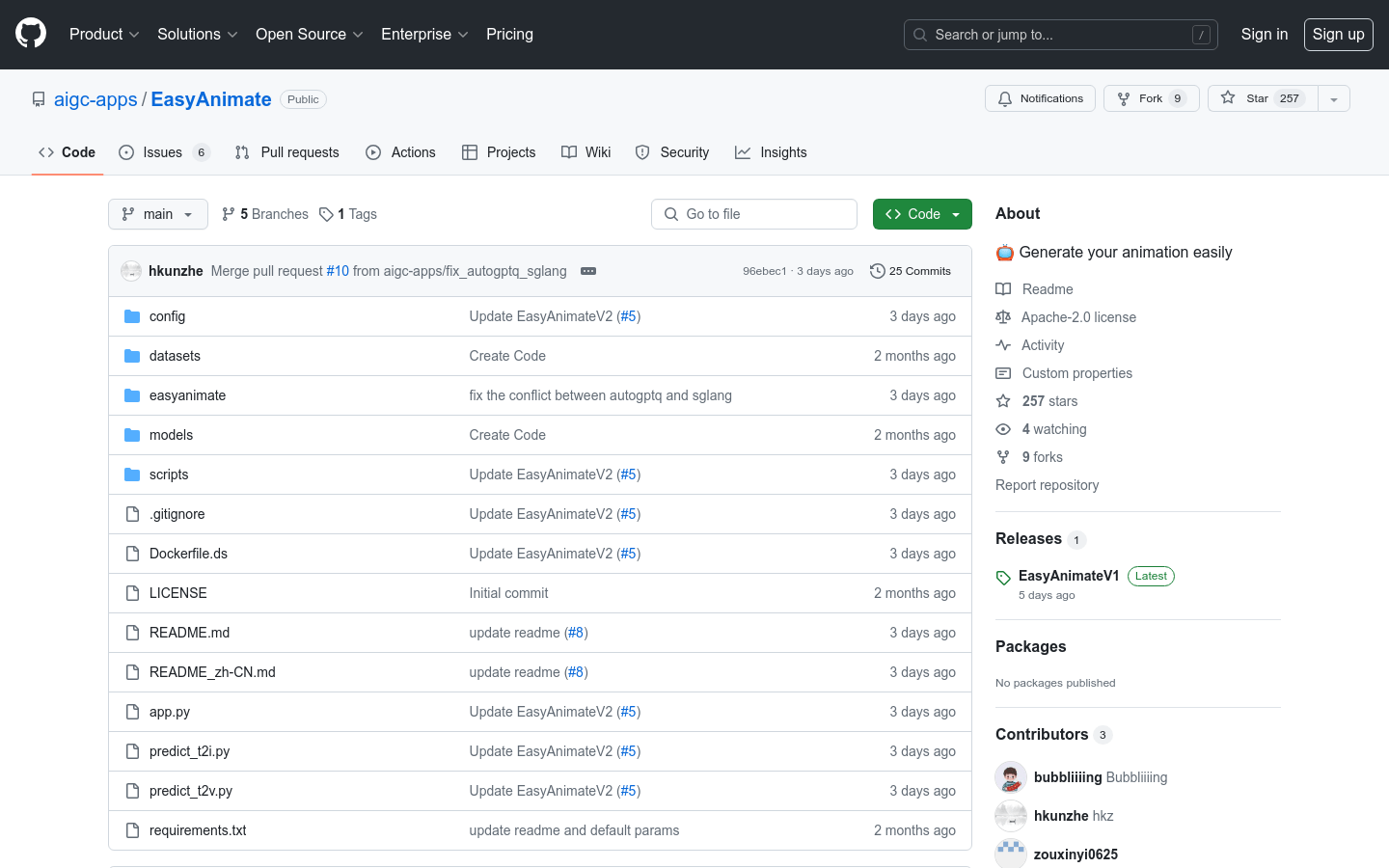View the 1 Tags link
The height and width of the screenshot is (868, 1389).
point(348,214)
